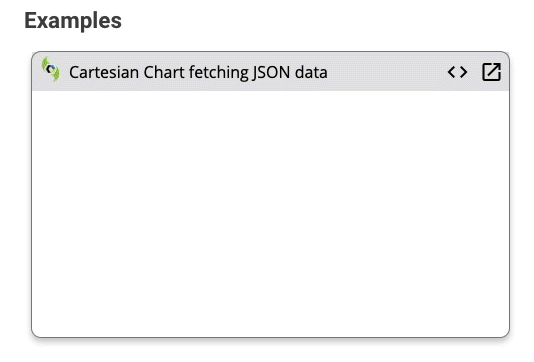Show the source code via angle-brackets icon
This screenshot has width=534, height=362.
pos(457,72)
